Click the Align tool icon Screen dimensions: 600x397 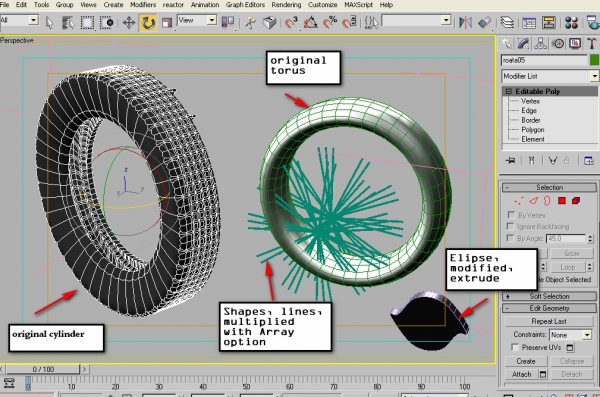point(484,23)
